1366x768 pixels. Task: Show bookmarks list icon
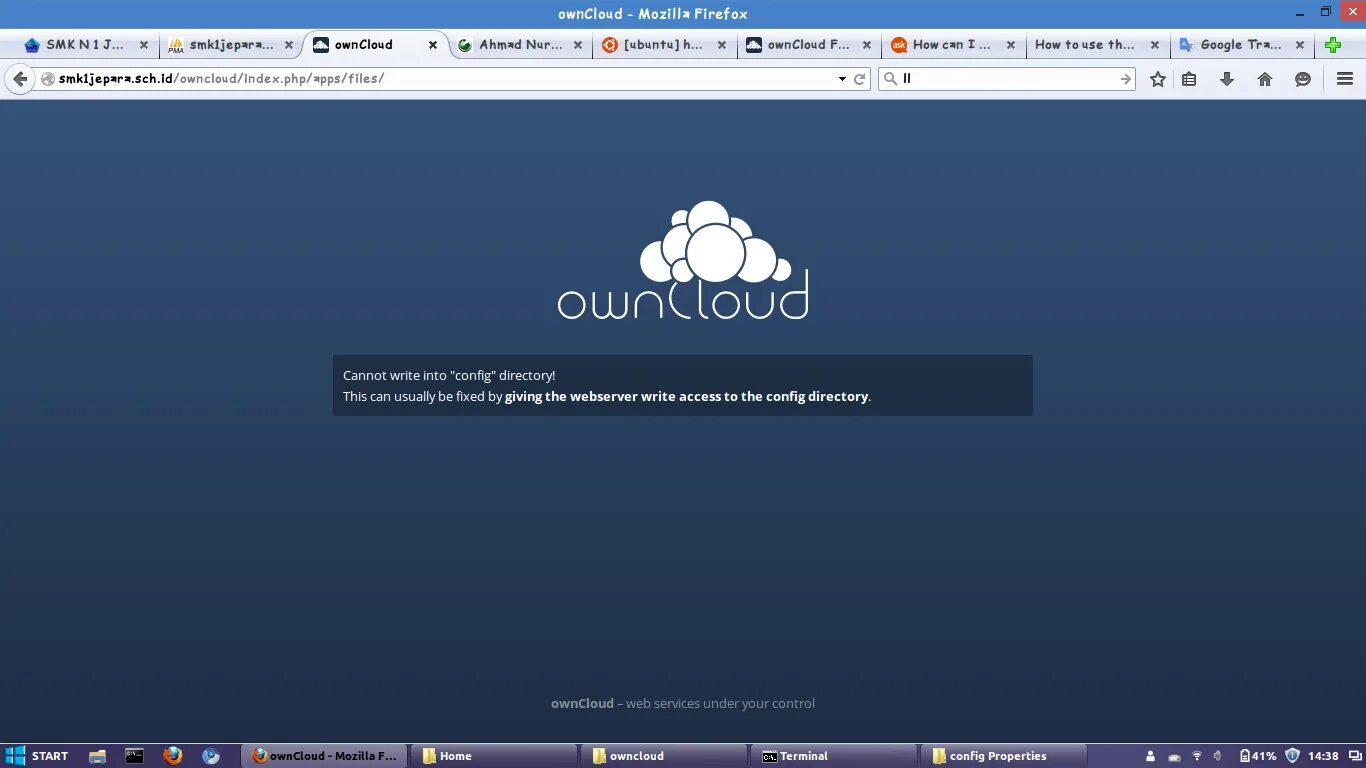pyautogui.click(x=1189, y=79)
